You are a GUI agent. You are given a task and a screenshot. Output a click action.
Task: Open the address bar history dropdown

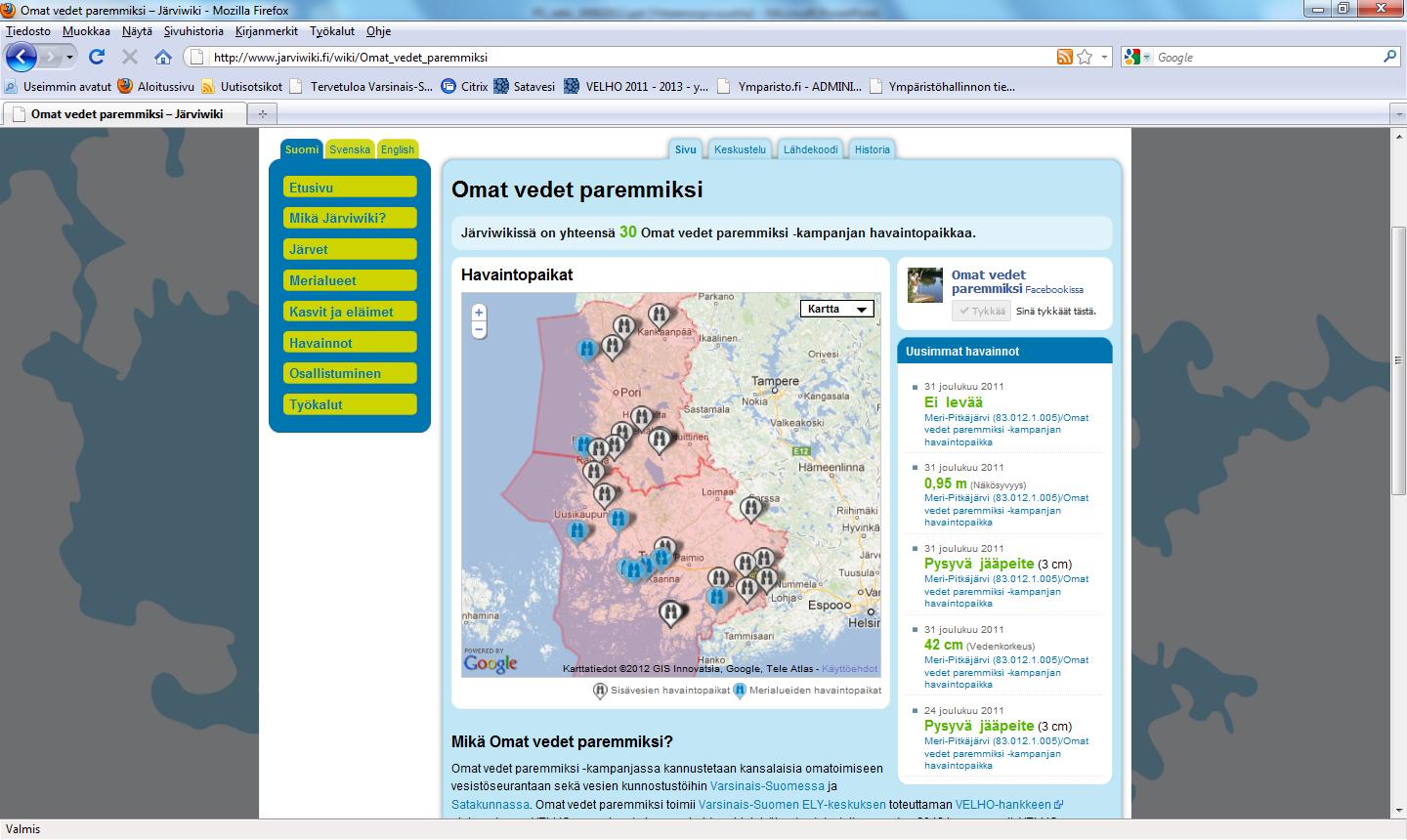[x=1105, y=57]
